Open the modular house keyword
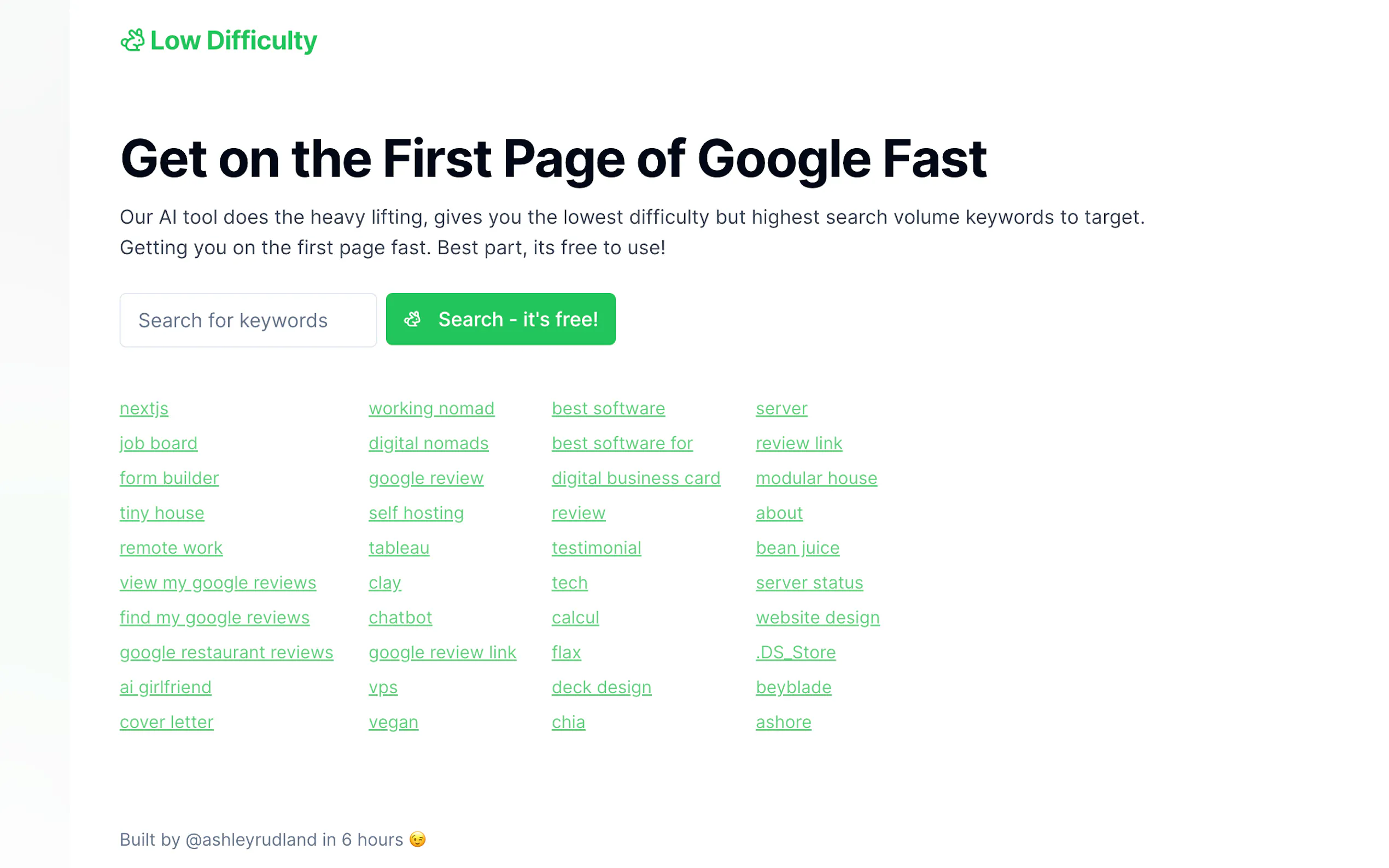 pos(816,478)
